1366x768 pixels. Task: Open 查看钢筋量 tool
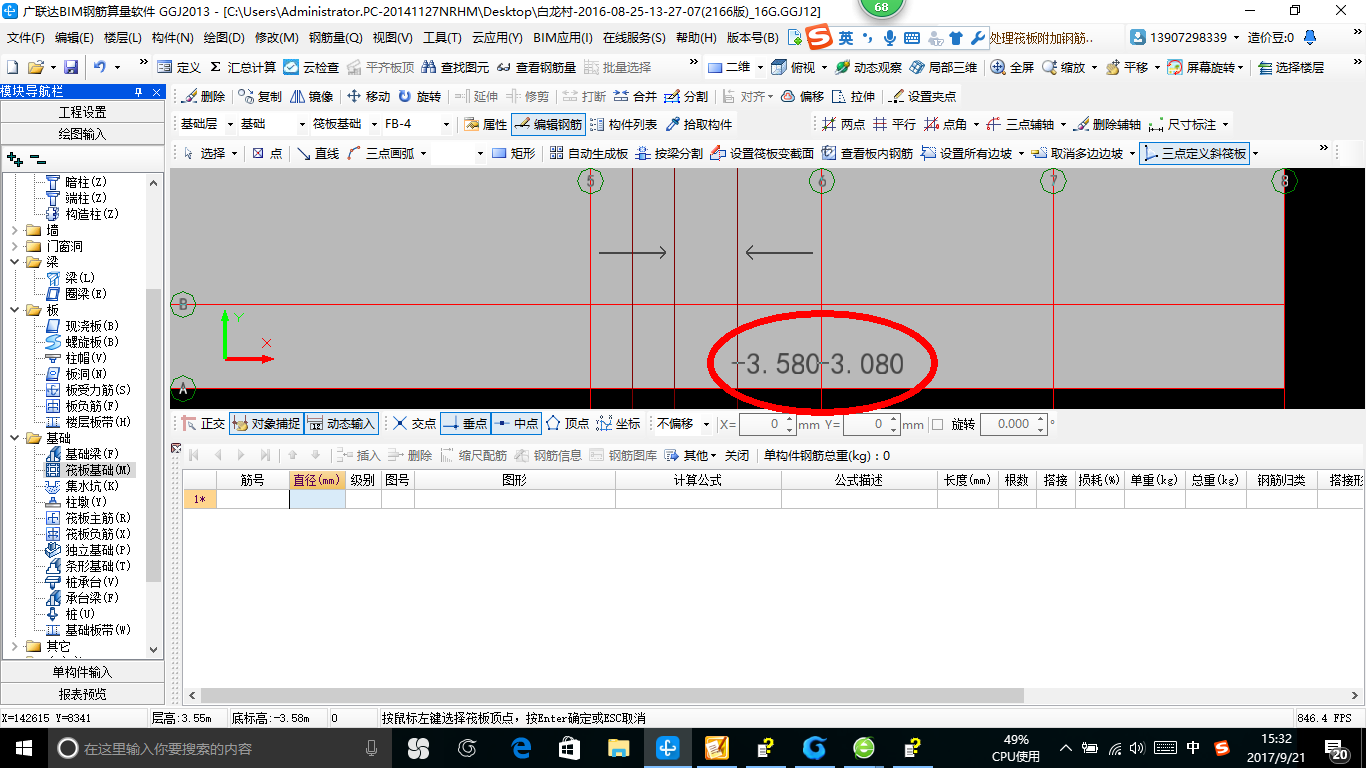point(536,67)
